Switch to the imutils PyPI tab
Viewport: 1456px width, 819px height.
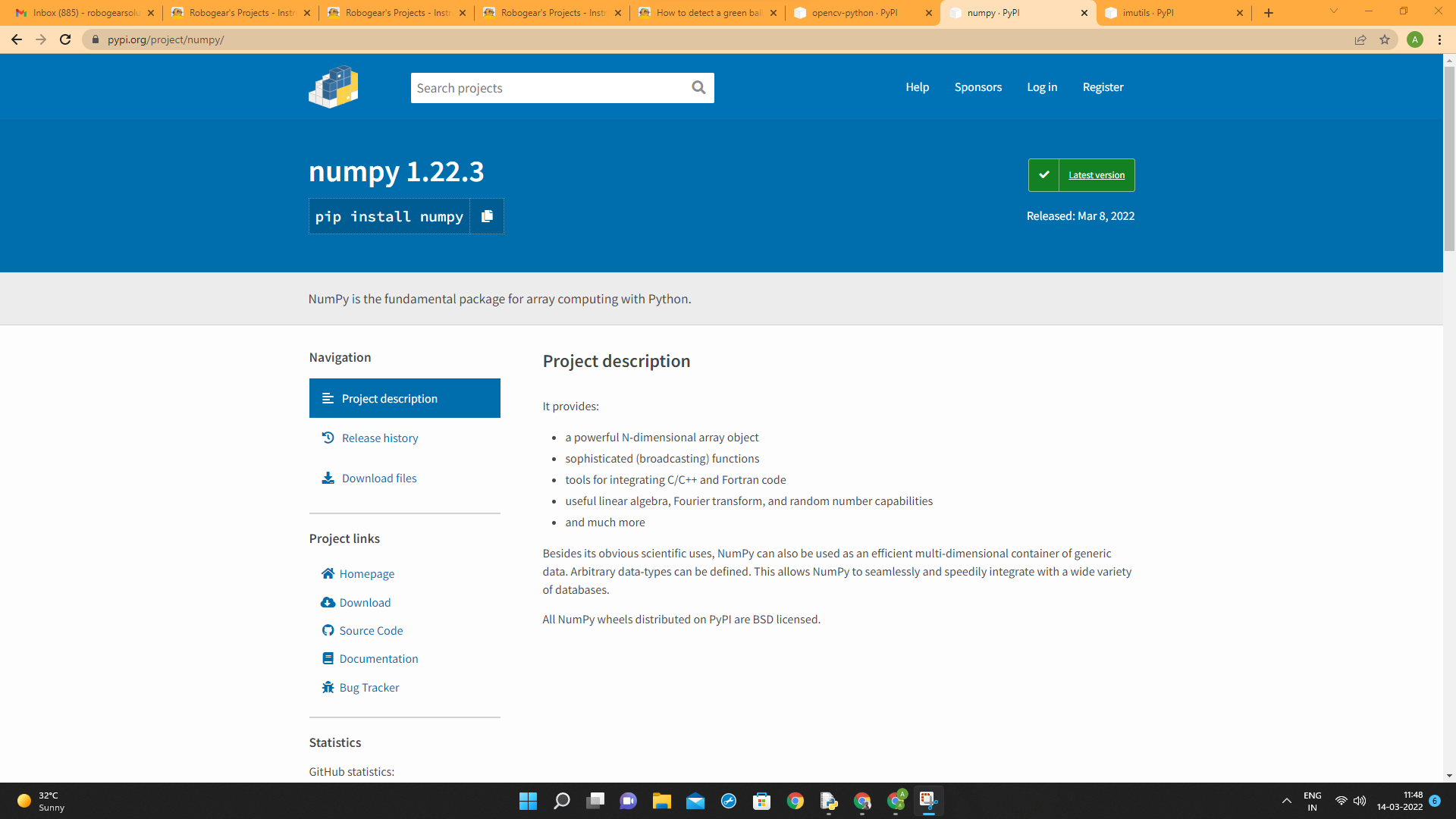click(1147, 13)
